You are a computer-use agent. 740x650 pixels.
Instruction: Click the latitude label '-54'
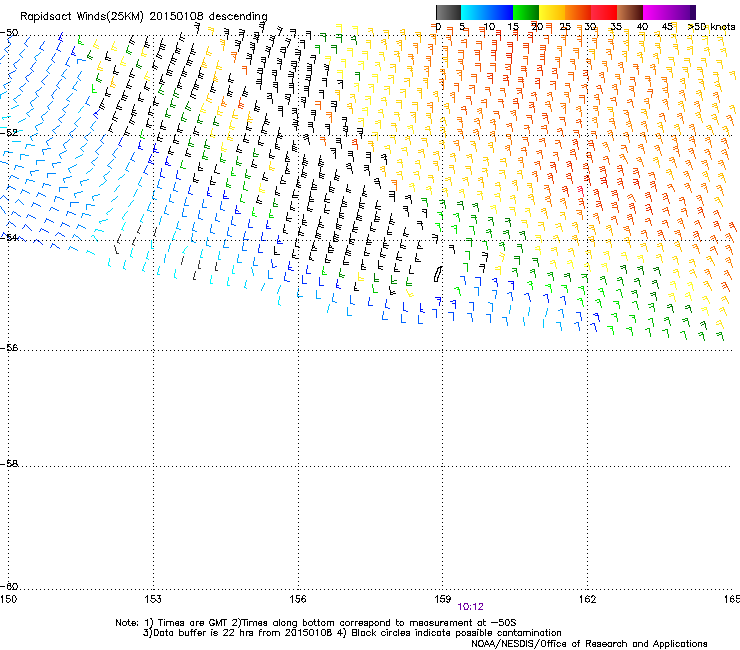pyautogui.click(x=9, y=237)
